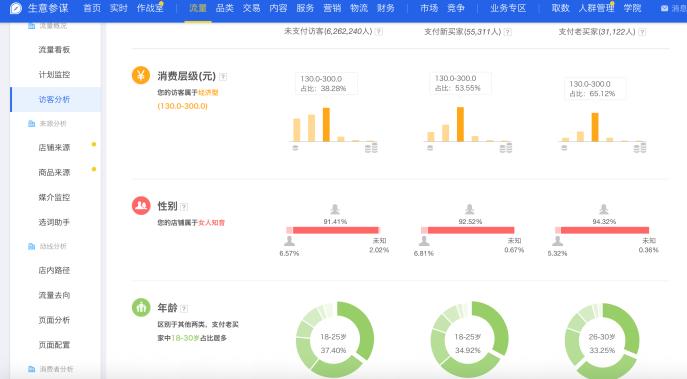Open 页面配置 in the sidebar
Image resolution: width=687 pixels, height=379 pixels.
54,345
